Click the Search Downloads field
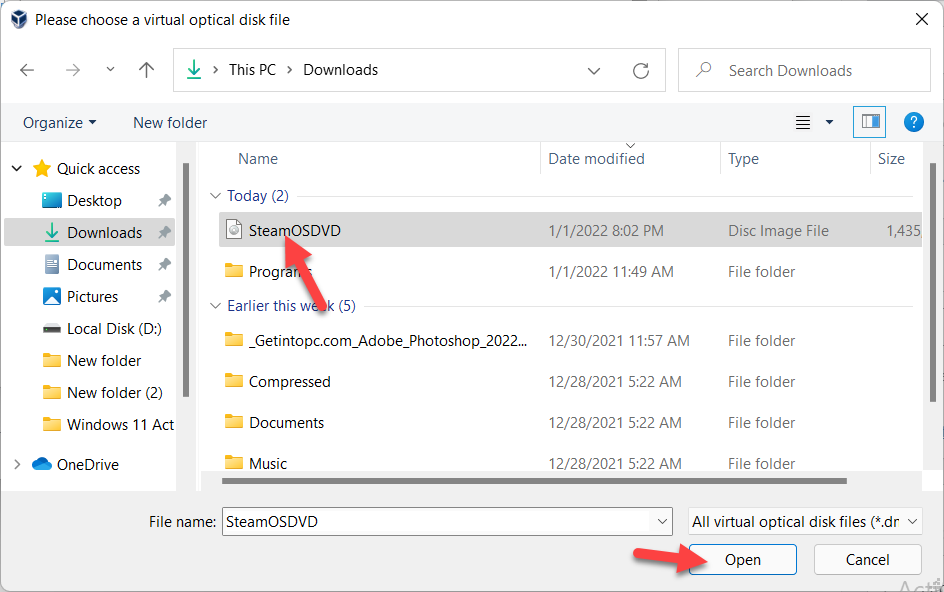The width and height of the screenshot is (944, 592). (x=800, y=71)
